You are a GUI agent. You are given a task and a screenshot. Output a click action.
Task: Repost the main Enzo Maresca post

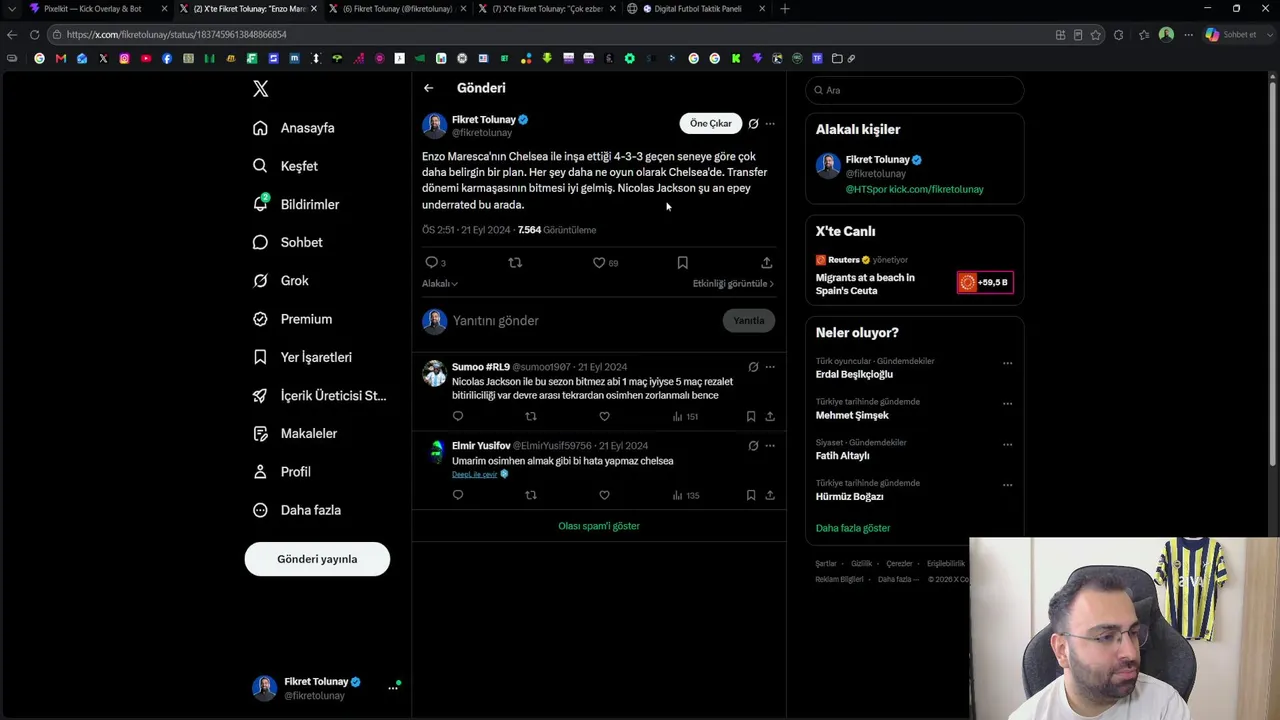(515, 263)
